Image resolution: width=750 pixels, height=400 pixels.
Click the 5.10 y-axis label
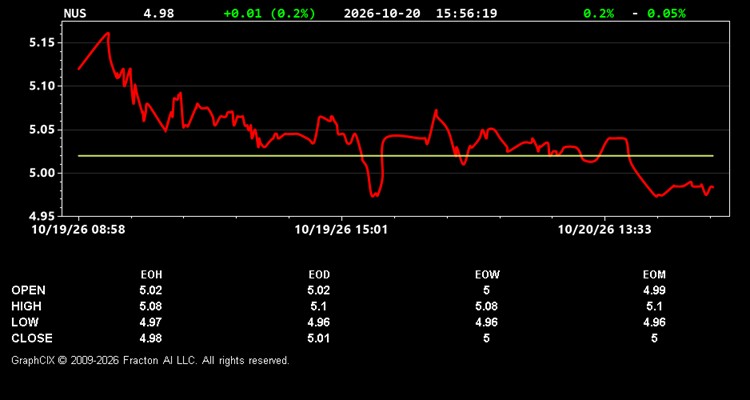pyautogui.click(x=42, y=87)
